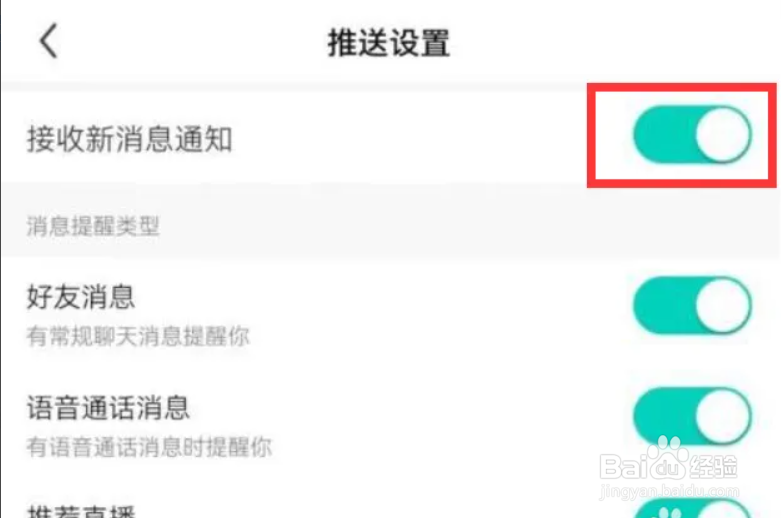The height and width of the screenshot is (518, 781).
Task: Click description 有常规聊天消息提醒你
Action: coord(138,336)
